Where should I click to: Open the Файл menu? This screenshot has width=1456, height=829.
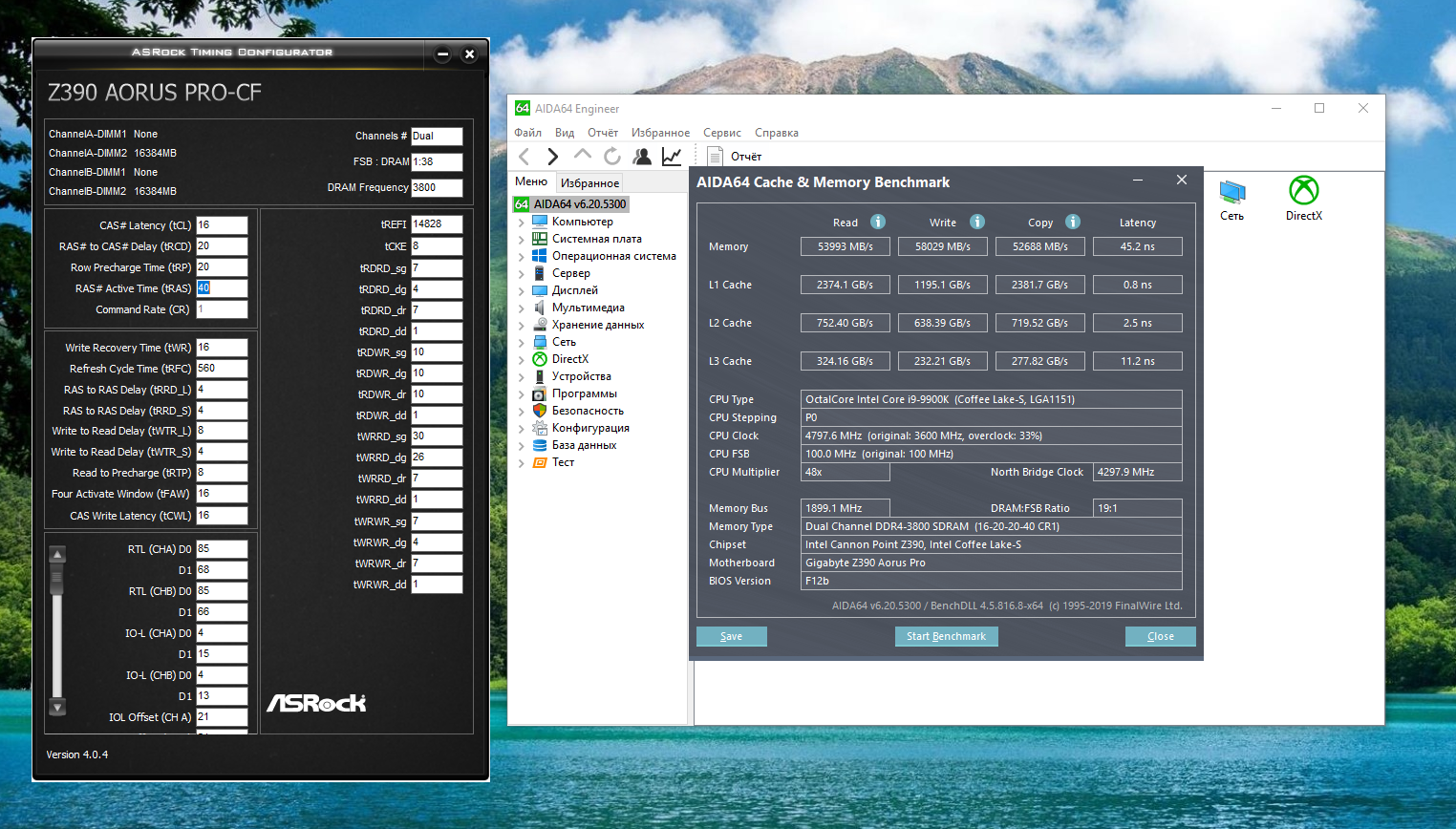tap(527, 133)
